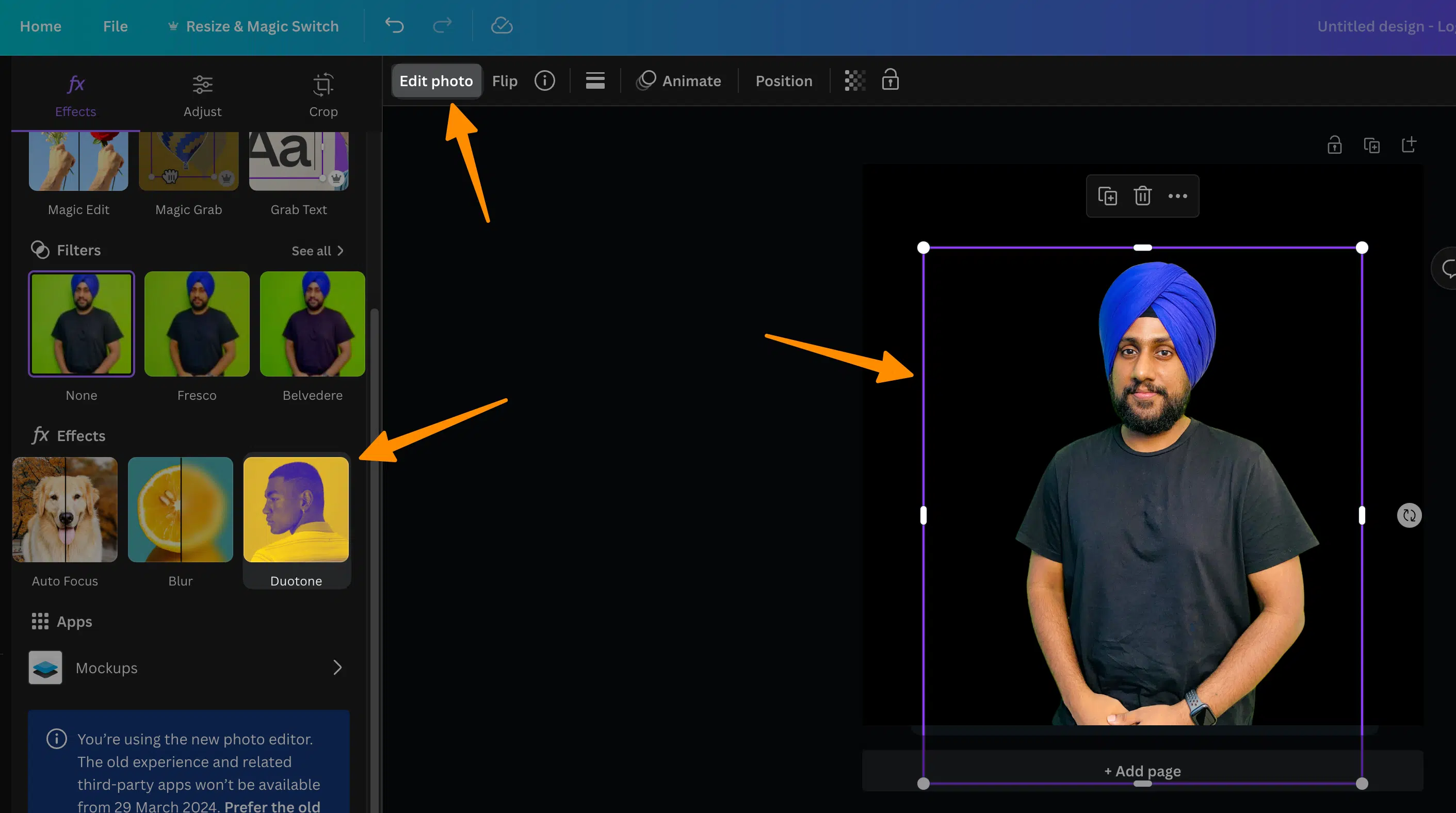Screen dimensions: 1456x813
Task: Expand the Mockups section arrow
Action: [x=337, y=667]
